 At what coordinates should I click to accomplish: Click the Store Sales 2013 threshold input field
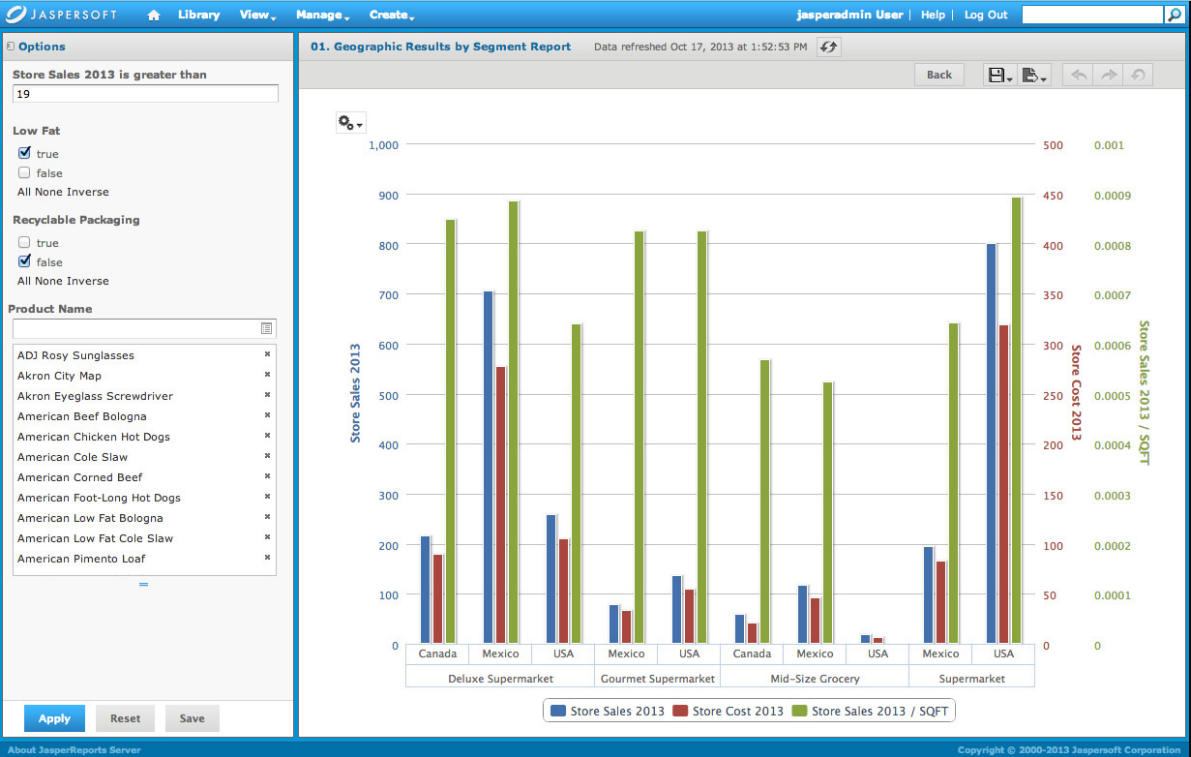point(144,92)
